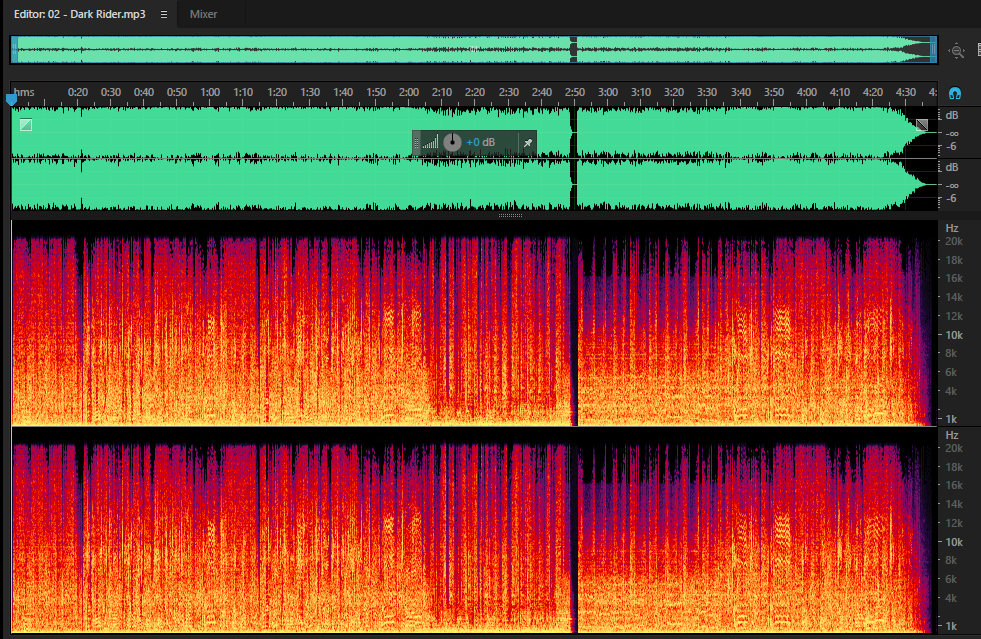981x639 pixels.
Task: Click the 2:50 mark on the time ruler
Action: (x=575, y=92)
